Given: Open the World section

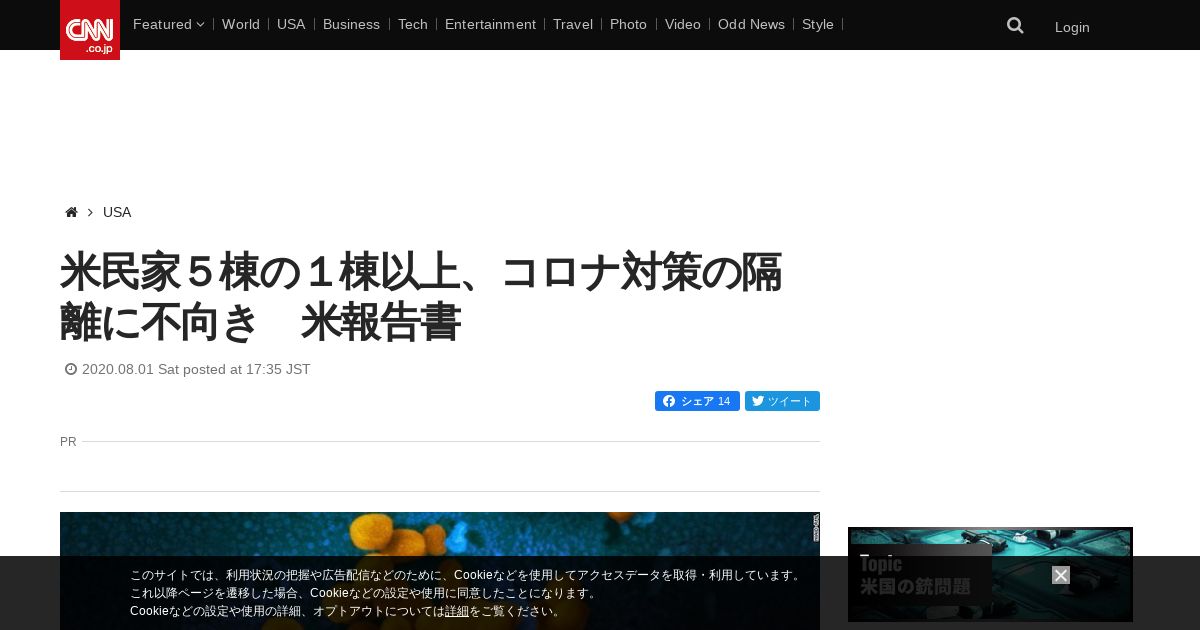Looking at the screenshot, I should click(x=241, y=24).
